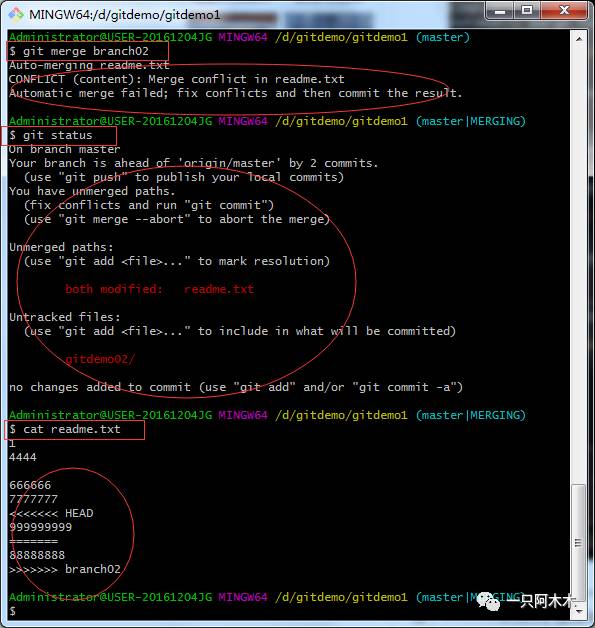Click the red 'gitdemo02/' entry

tap(100, 359)
